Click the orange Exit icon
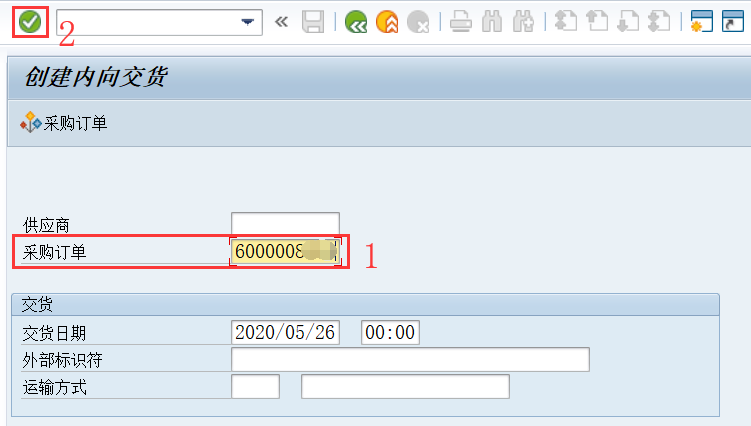Image resolution: width=751 pixels, height=426 pixels. point(387,22)
